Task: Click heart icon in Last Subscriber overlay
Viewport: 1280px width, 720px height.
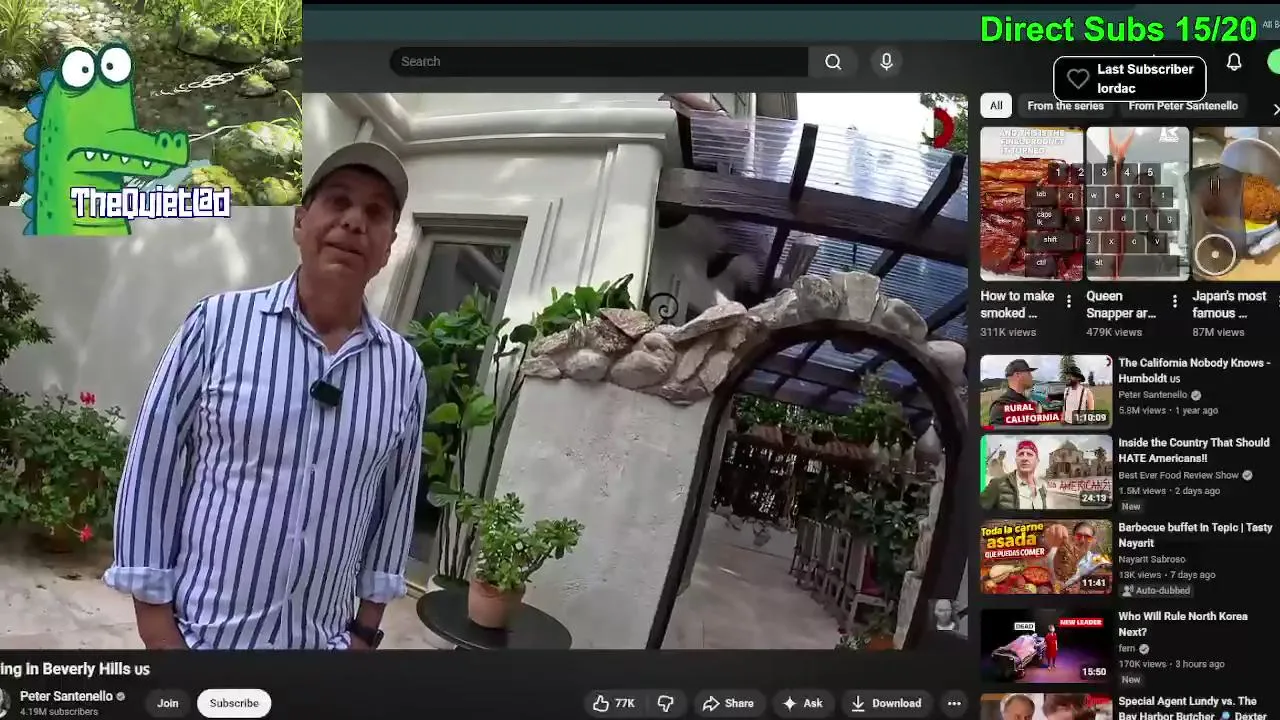Action: 1077,78
